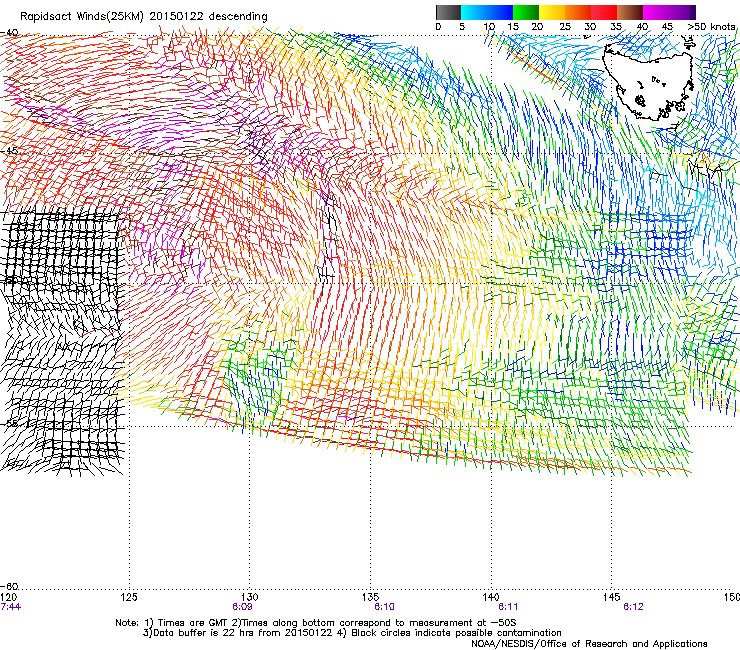Click the latitude label '-45' on the left axis
The image size is (740, 650).
pyautogui.click(x=9, y=151)
